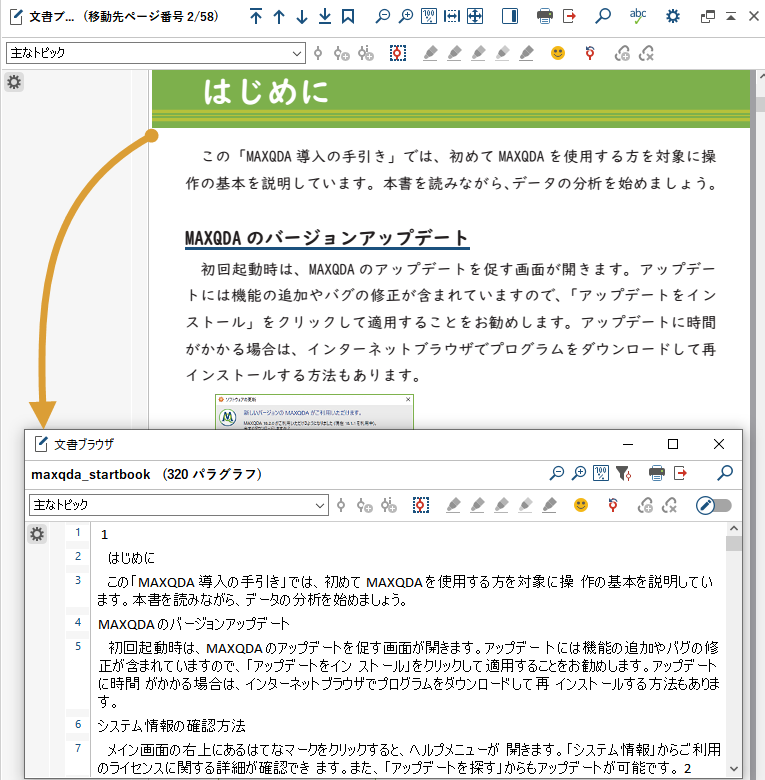Click the software update screenshot thumbnail
Screen dimensions: 765x780
[x=314, y=412]
